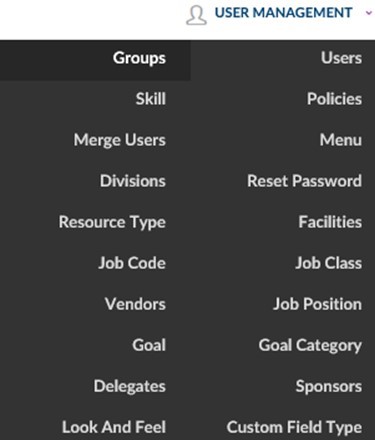Go to Policies

334,99
